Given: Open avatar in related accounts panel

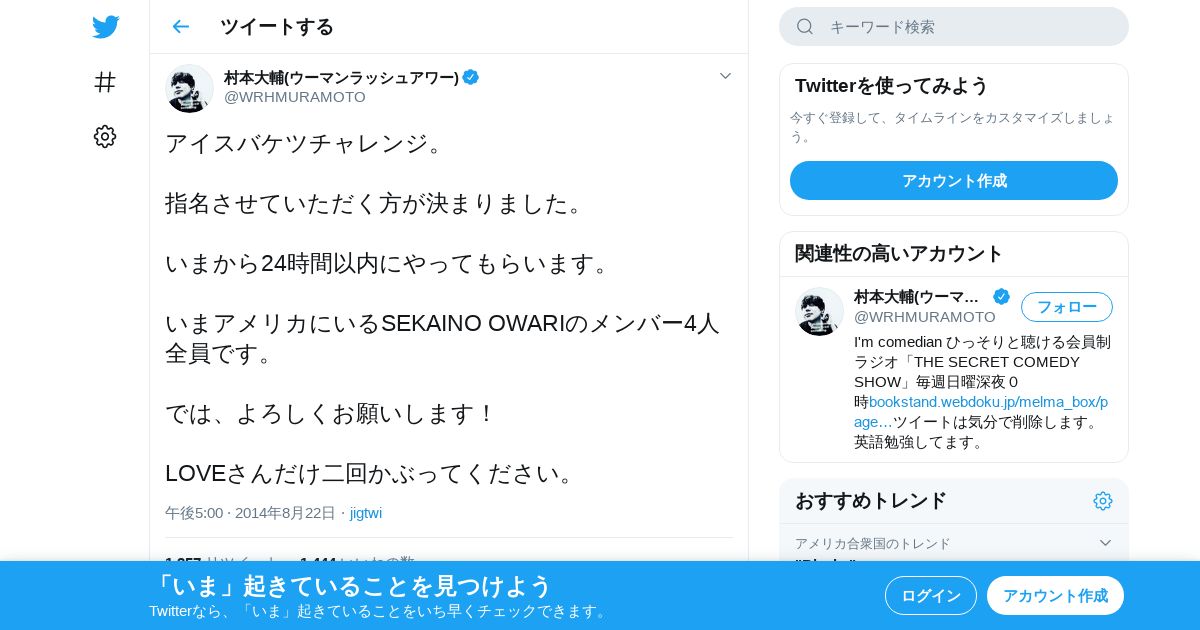Looking at the screenshot, I should pos(819,311).
